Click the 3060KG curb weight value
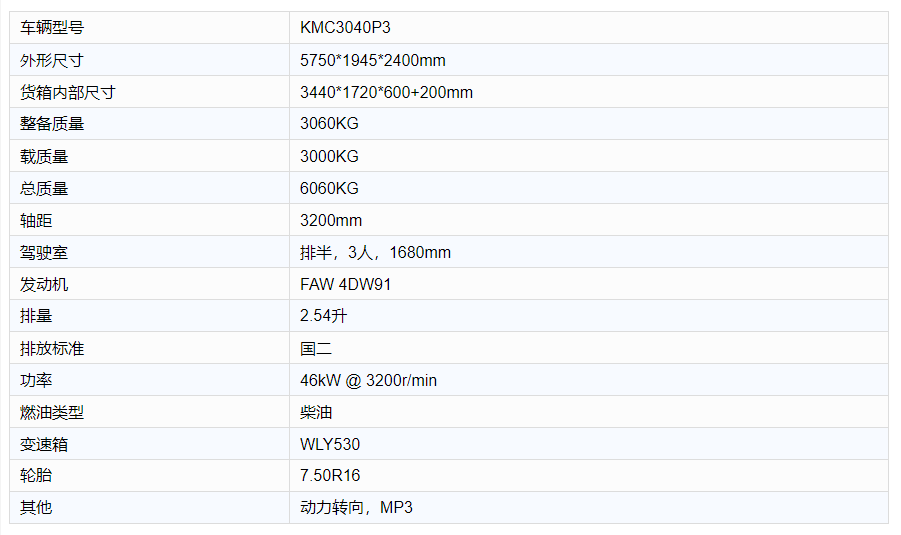 [x=329, y=124]
